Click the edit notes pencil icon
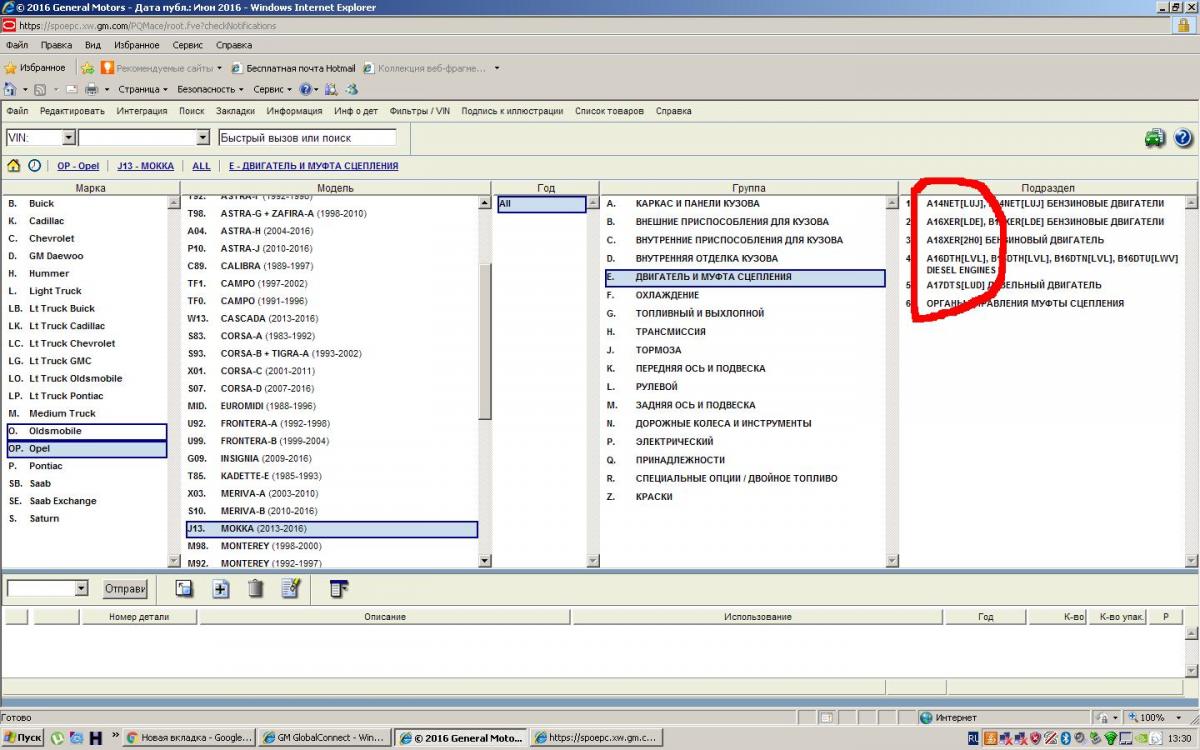1200x750 pixels. coord(290,589)
